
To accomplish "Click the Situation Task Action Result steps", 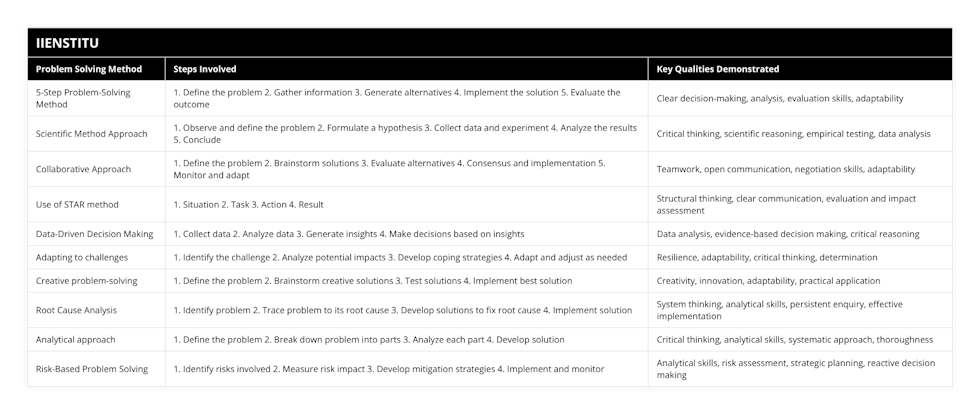I will pyautogui.click(x=406, y=204).
